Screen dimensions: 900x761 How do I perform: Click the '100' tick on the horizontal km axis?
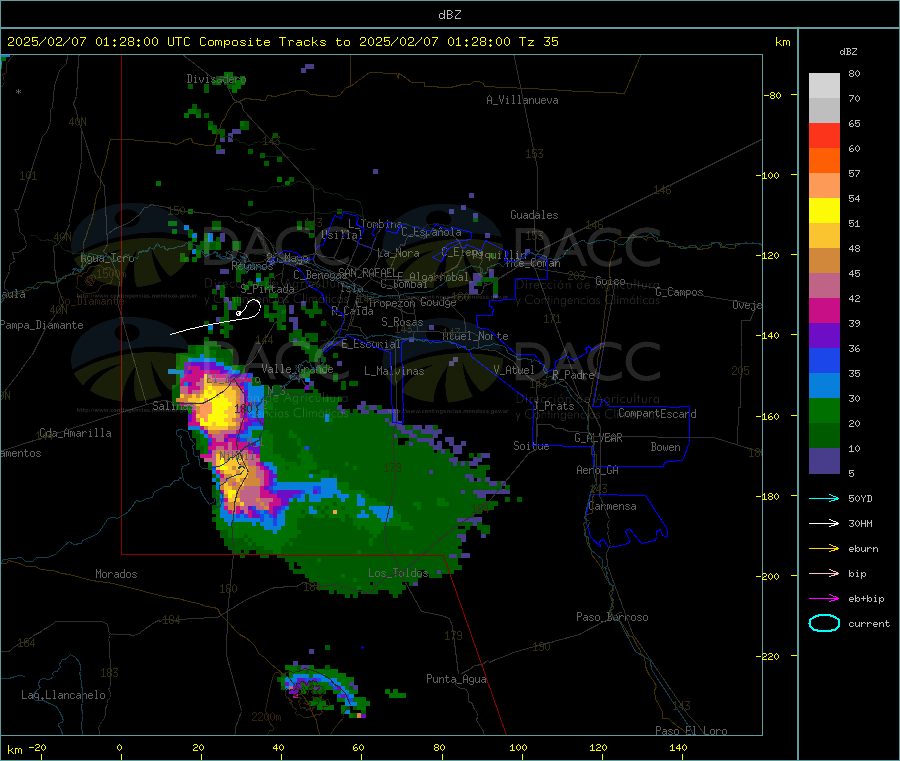point(518,747)
